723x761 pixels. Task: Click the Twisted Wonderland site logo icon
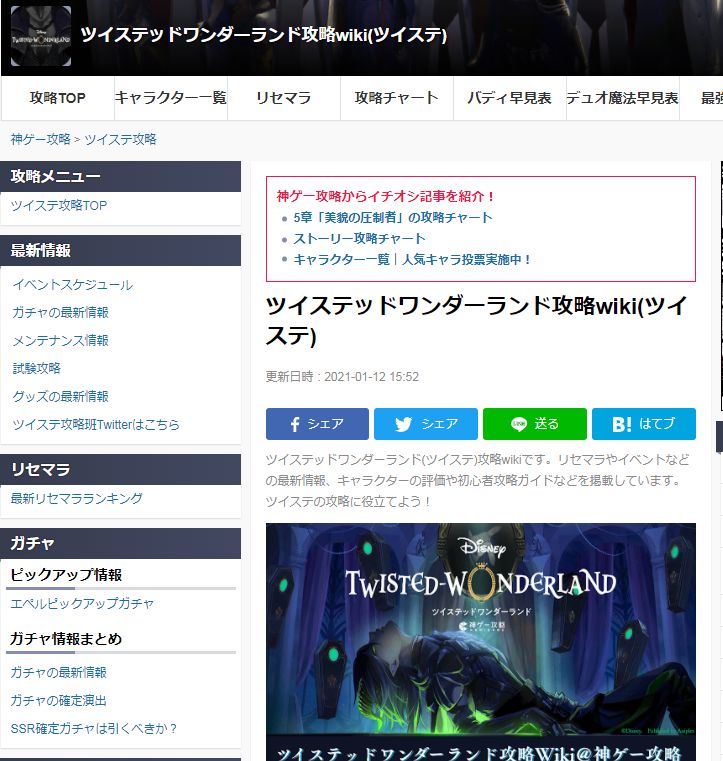(x=41, y=36)
